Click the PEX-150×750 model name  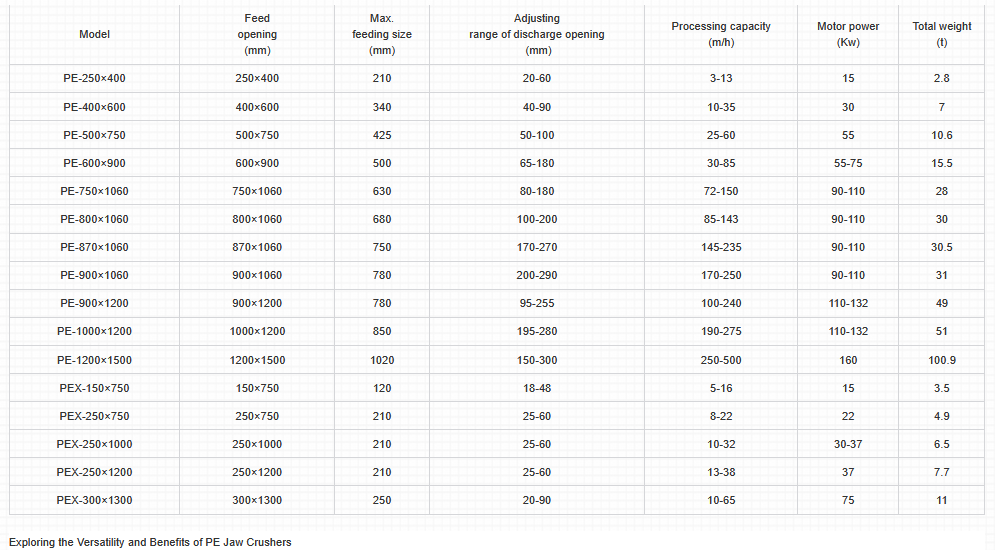click(x=94, y=388)
